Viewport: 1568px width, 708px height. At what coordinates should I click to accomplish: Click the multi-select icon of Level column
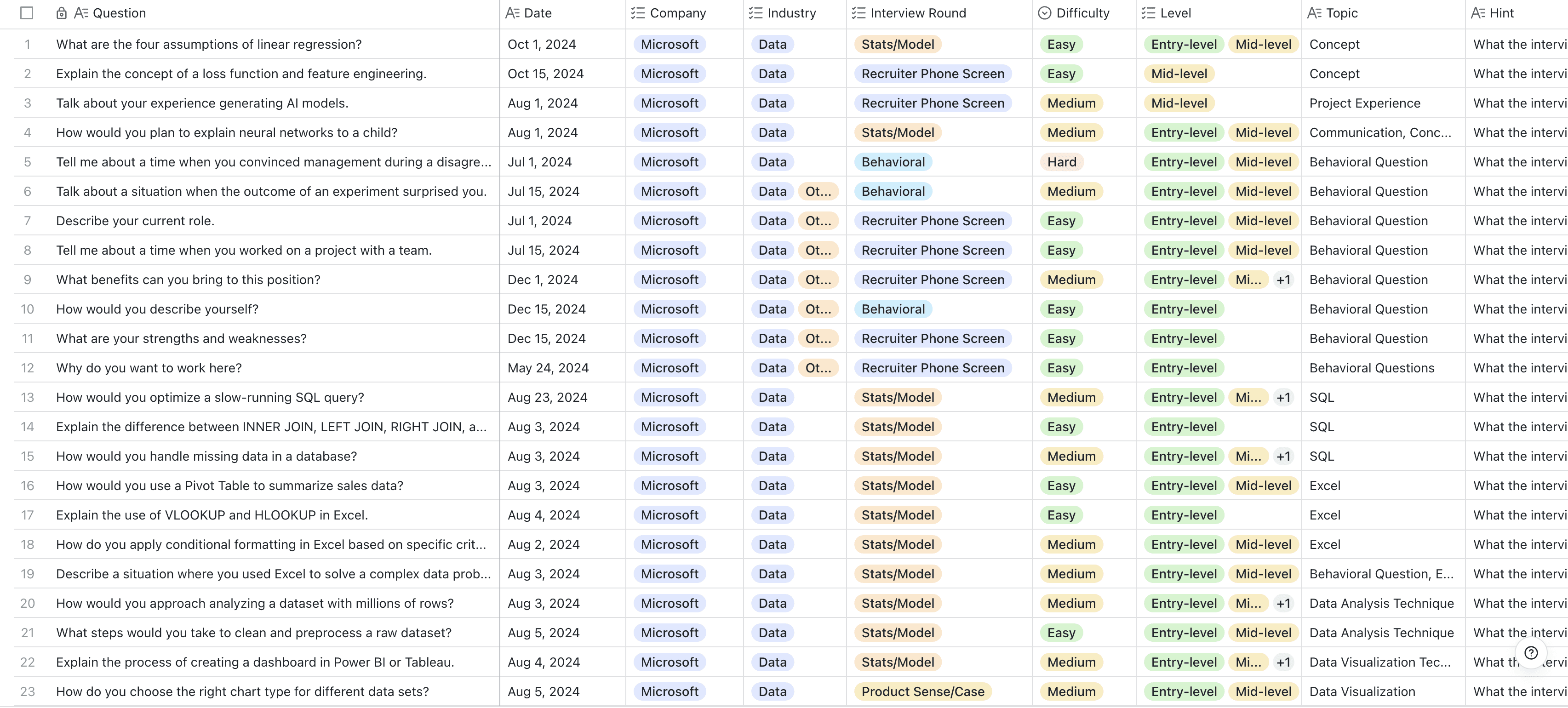click(x=1148, y=13)
